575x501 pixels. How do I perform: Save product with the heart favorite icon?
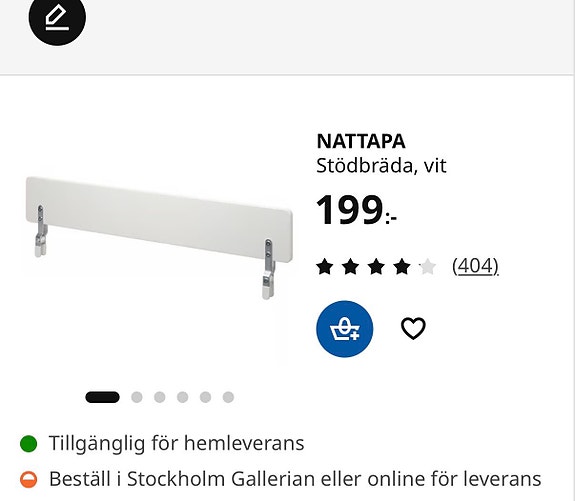[413, 328]
